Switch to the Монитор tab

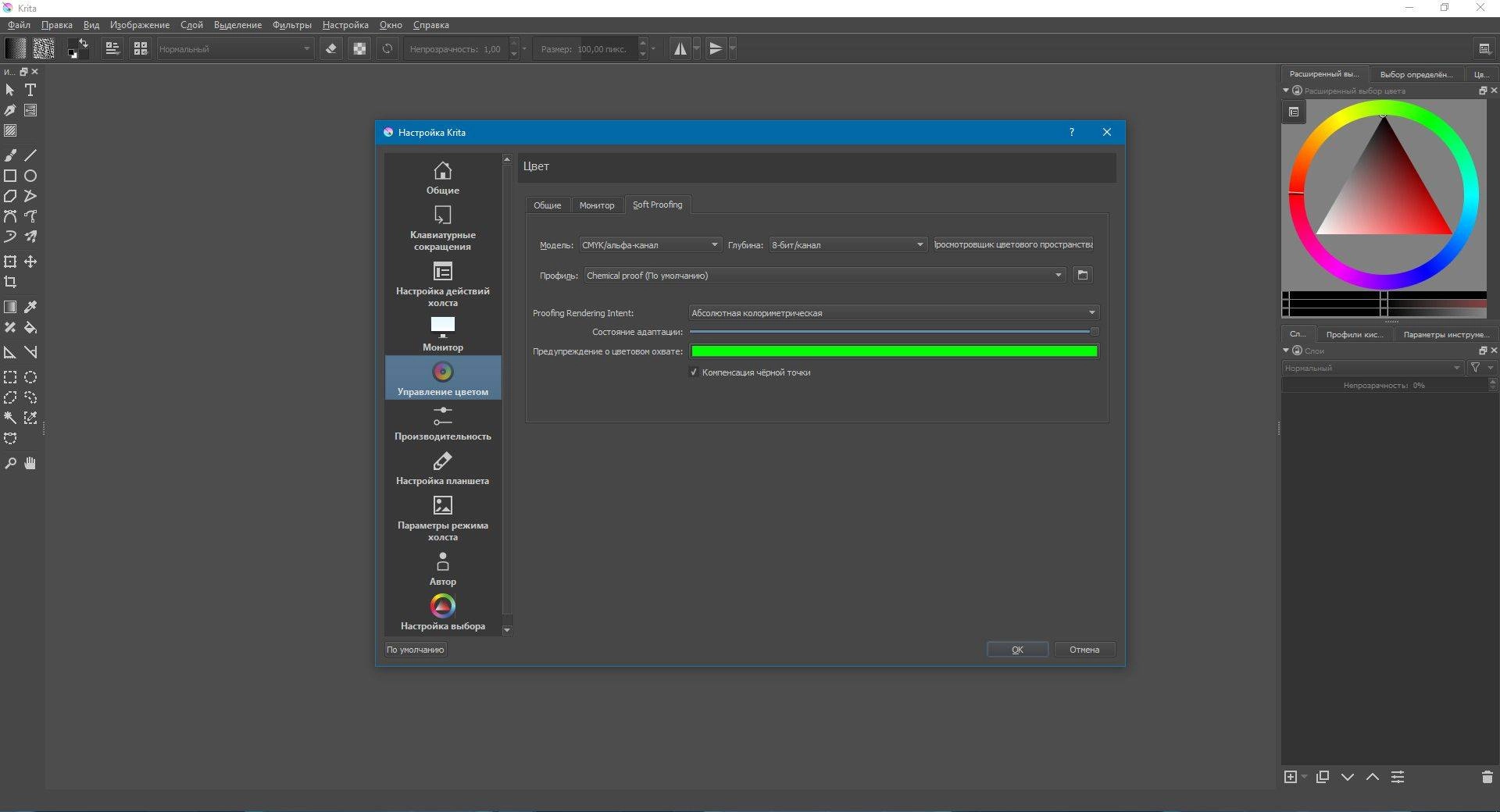(x=597, y=205)
